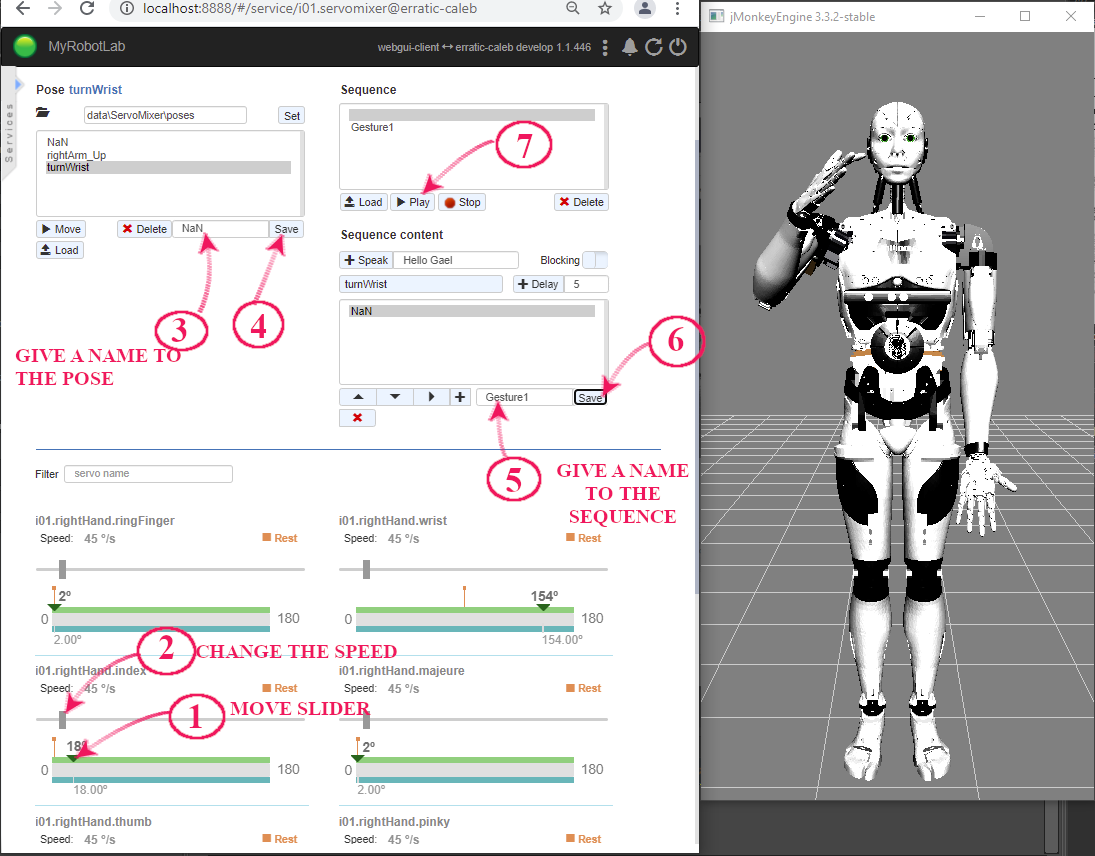Click the reload icon in MyRobotLab header
The image size is (1095, 856).
click(654, 47)
